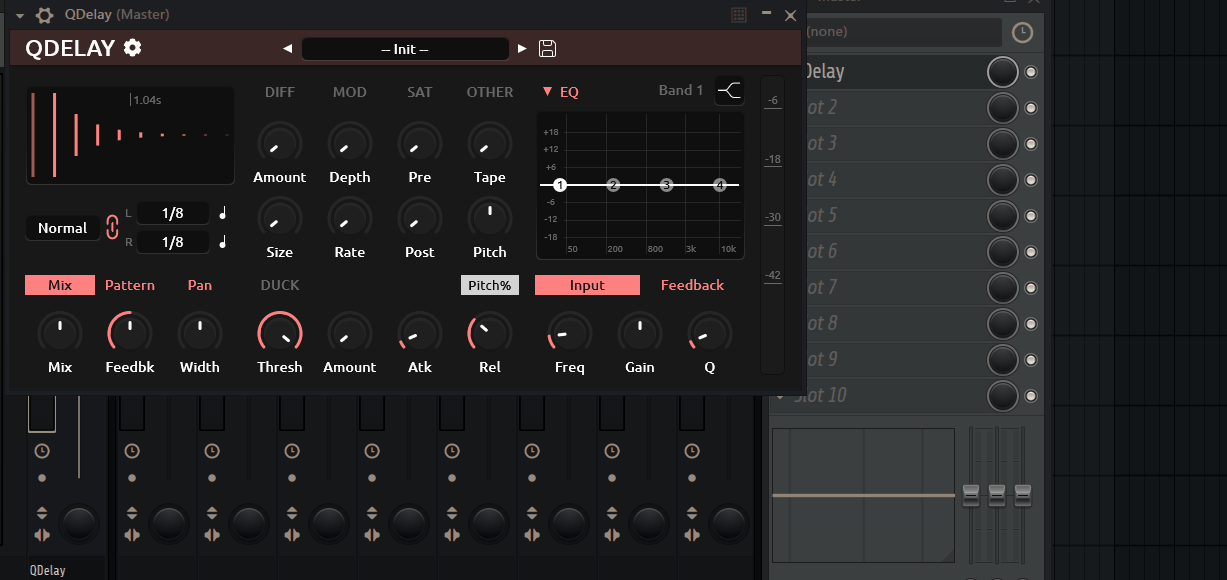Open the Init preset name selector

click(x=405, y=49)
